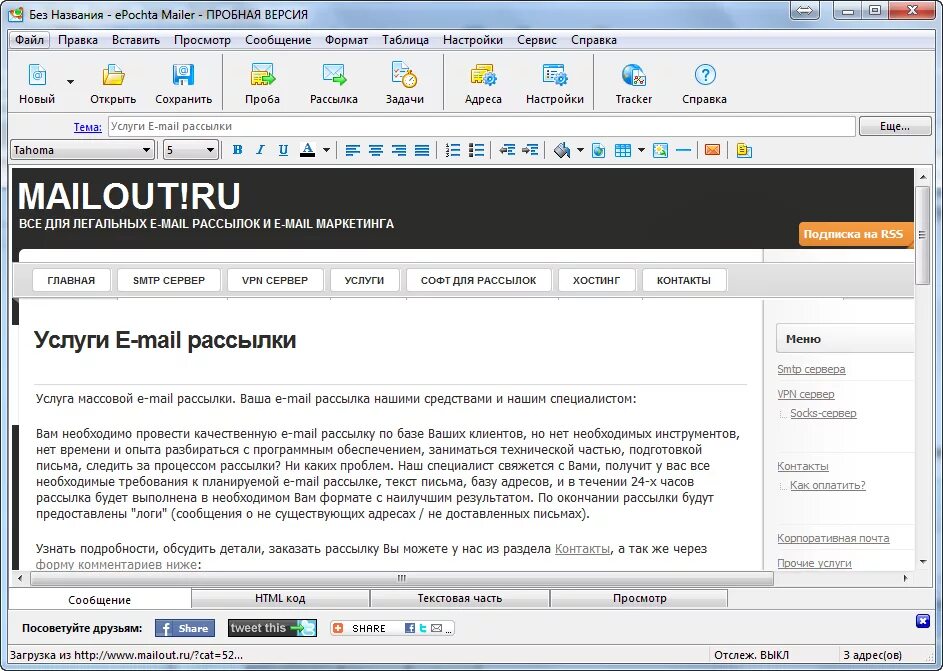The image size is (943, 671).
Task: Click the Подписка на RSS button
Action: click(x=856, y=234)
